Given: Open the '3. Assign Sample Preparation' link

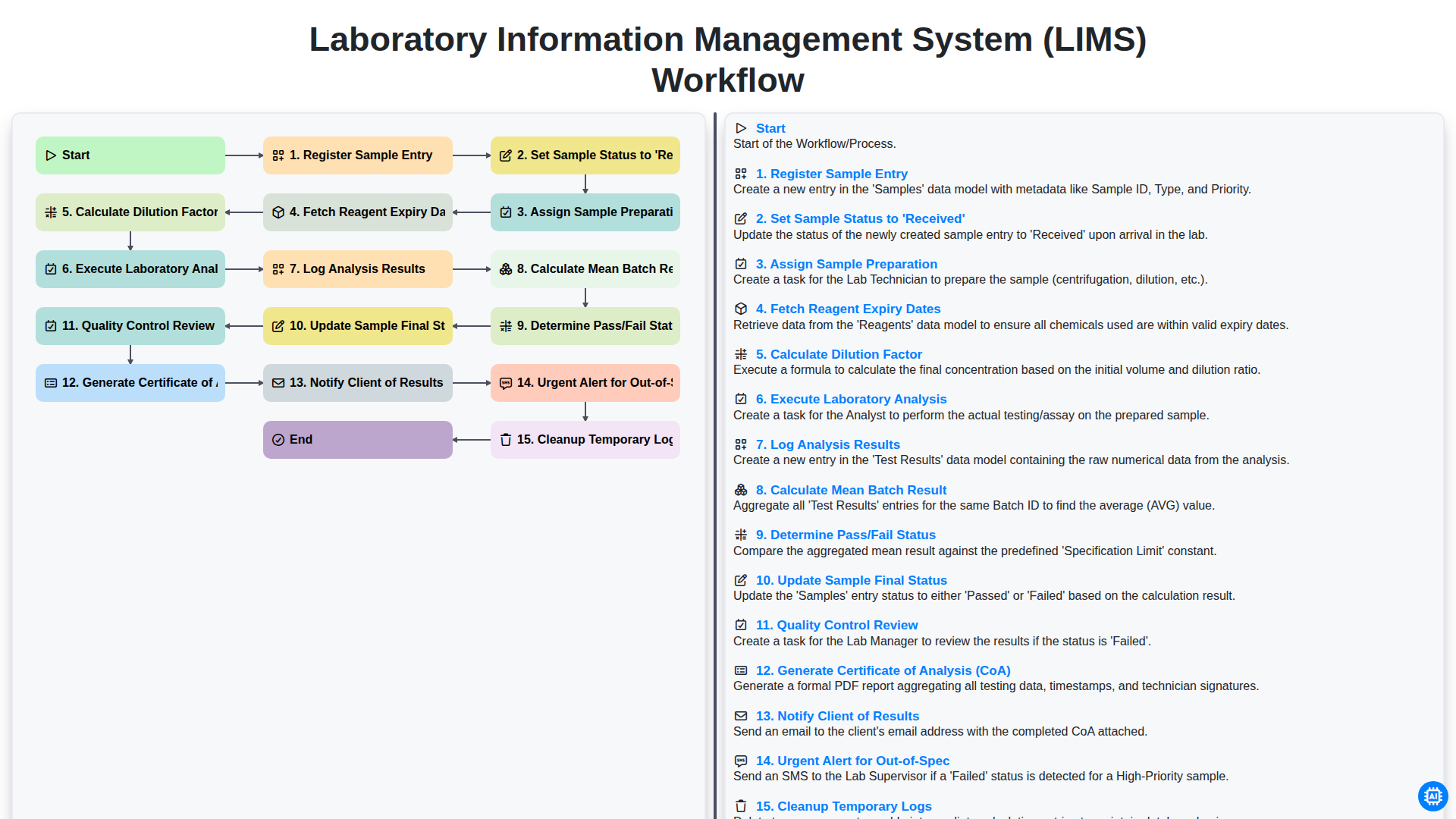Looking at the screenshot, I should 846,265.
